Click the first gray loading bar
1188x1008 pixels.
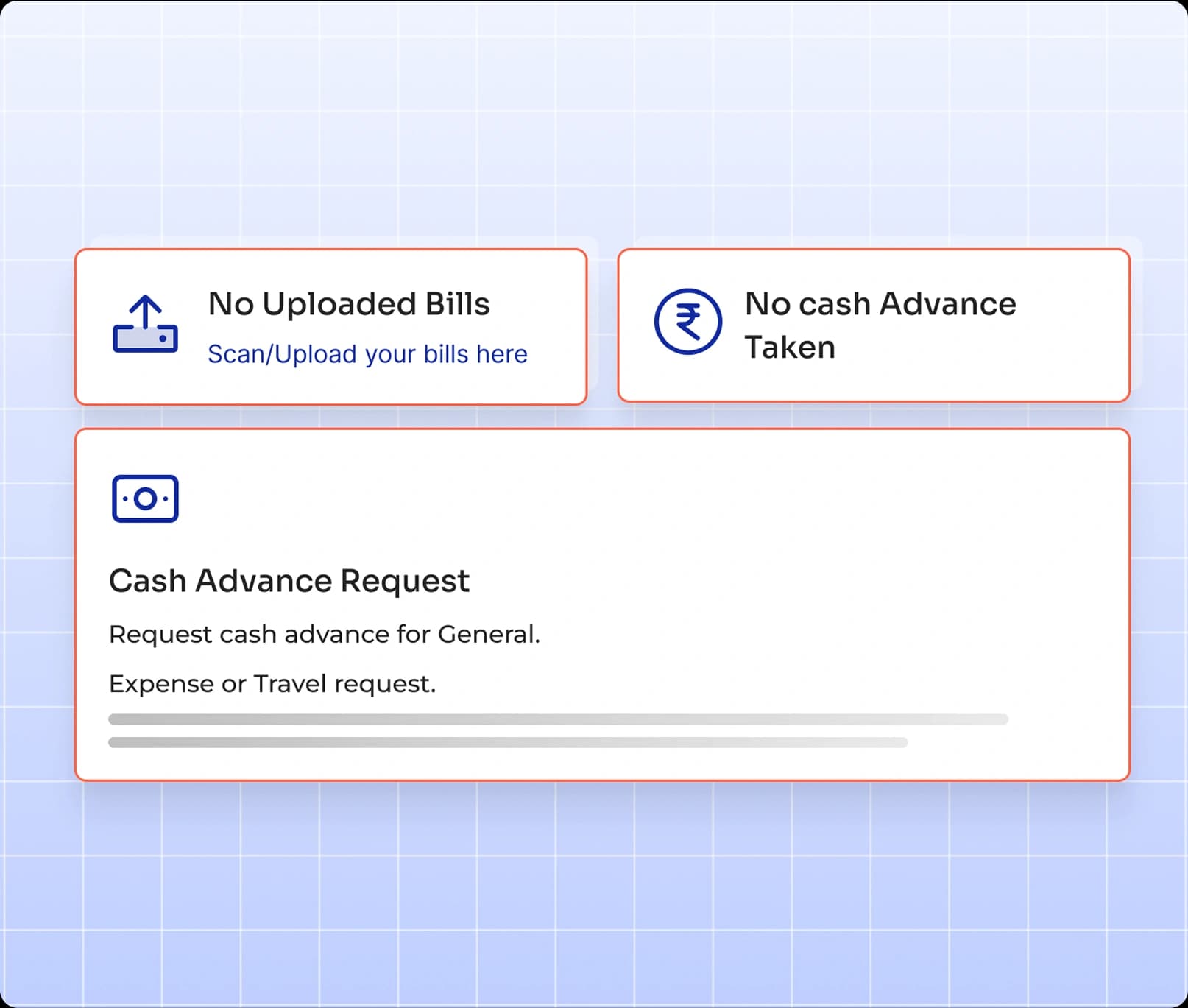pos(558,719)
